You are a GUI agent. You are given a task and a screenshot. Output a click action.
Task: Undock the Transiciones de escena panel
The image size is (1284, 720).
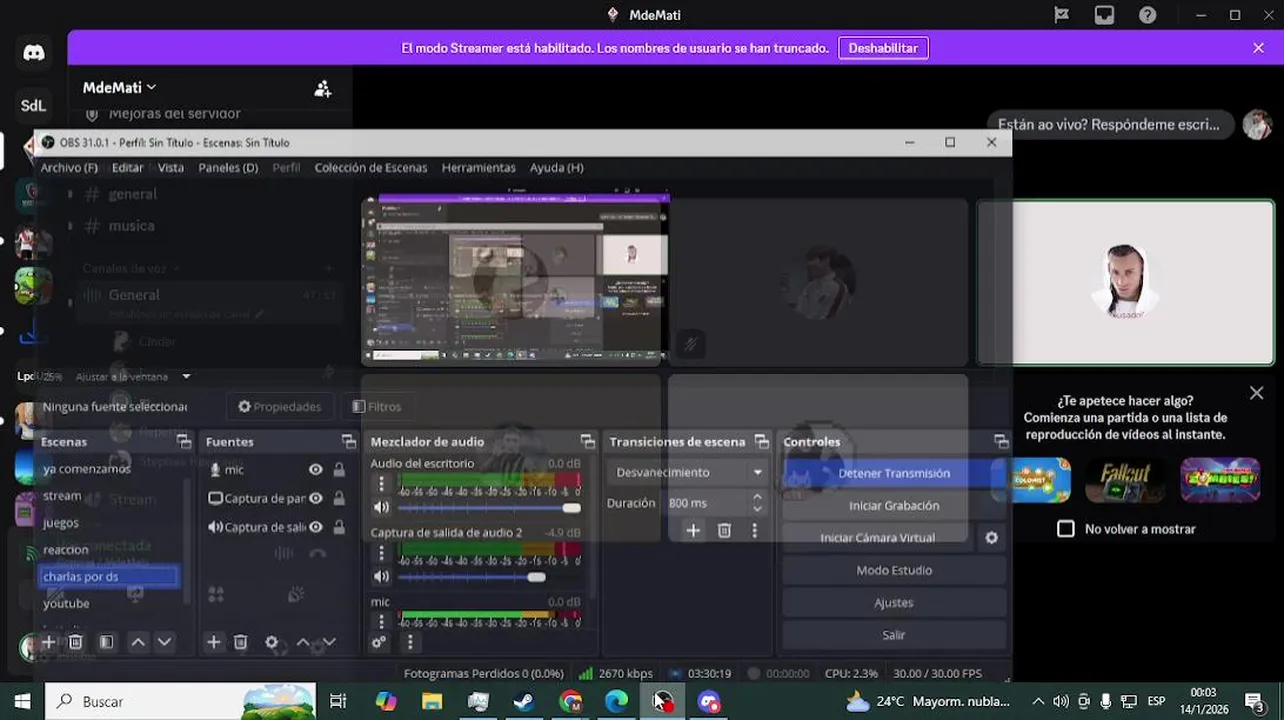coord(761,441)
